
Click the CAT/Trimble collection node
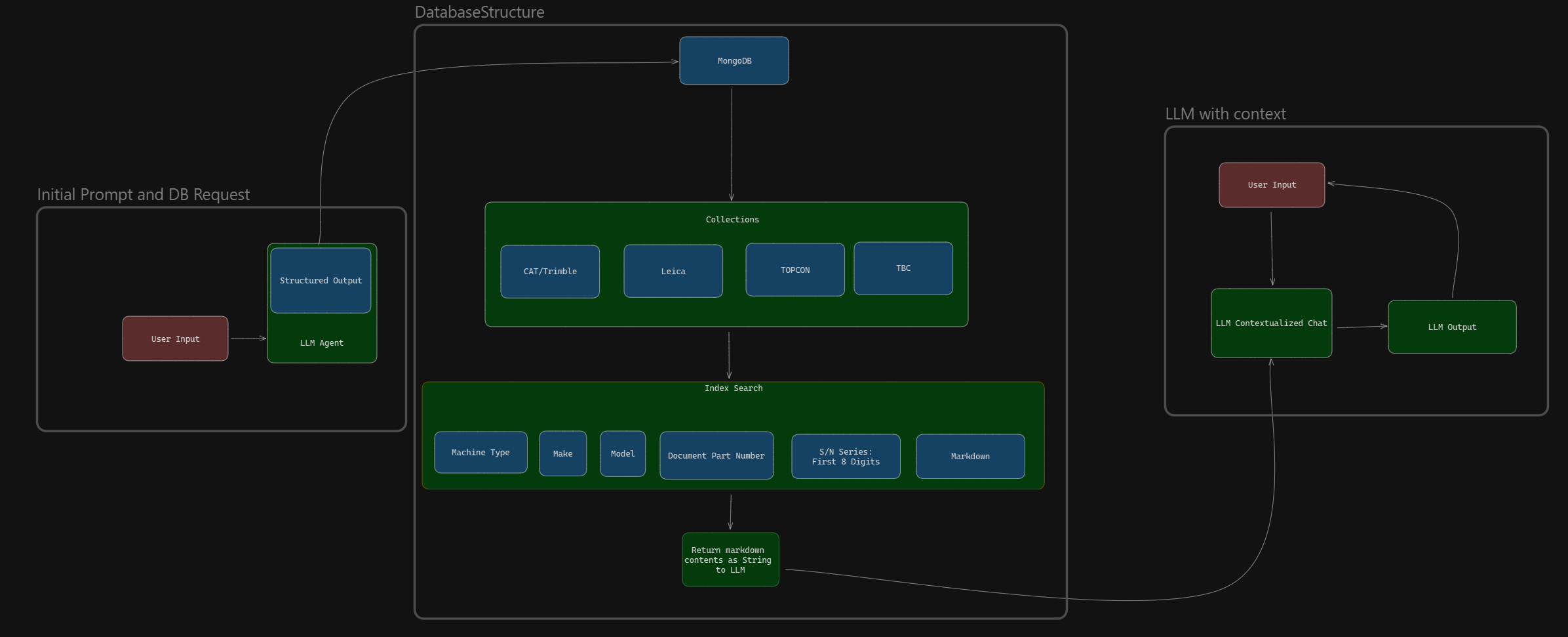point(549,272)
